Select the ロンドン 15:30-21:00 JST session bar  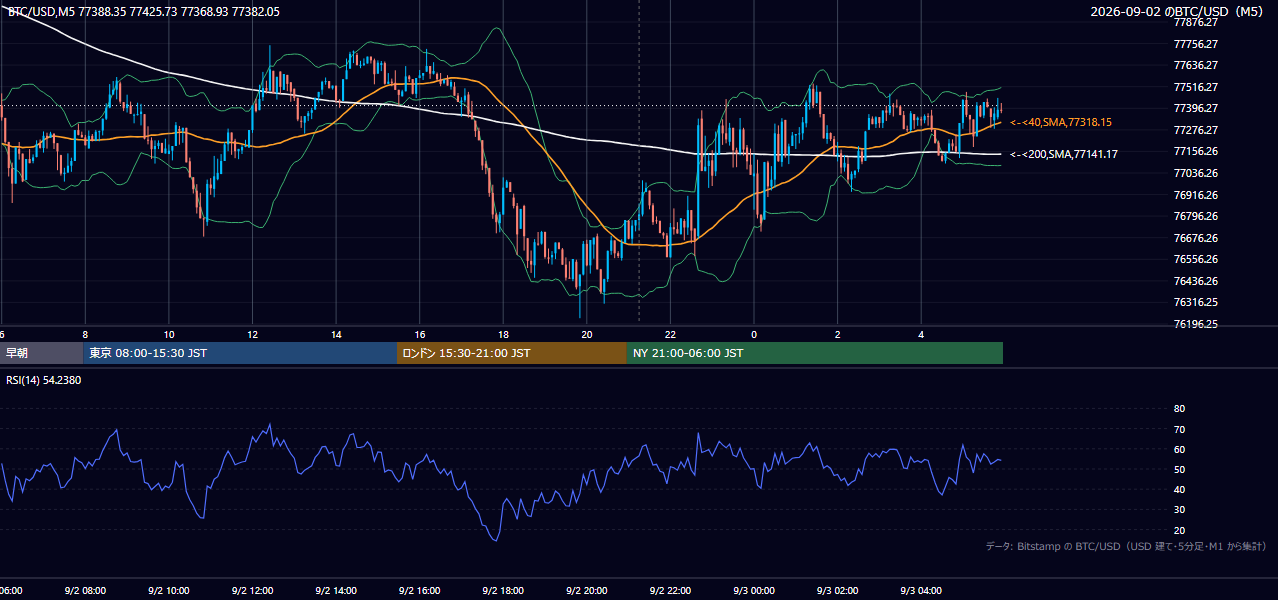tap(512, 353)
